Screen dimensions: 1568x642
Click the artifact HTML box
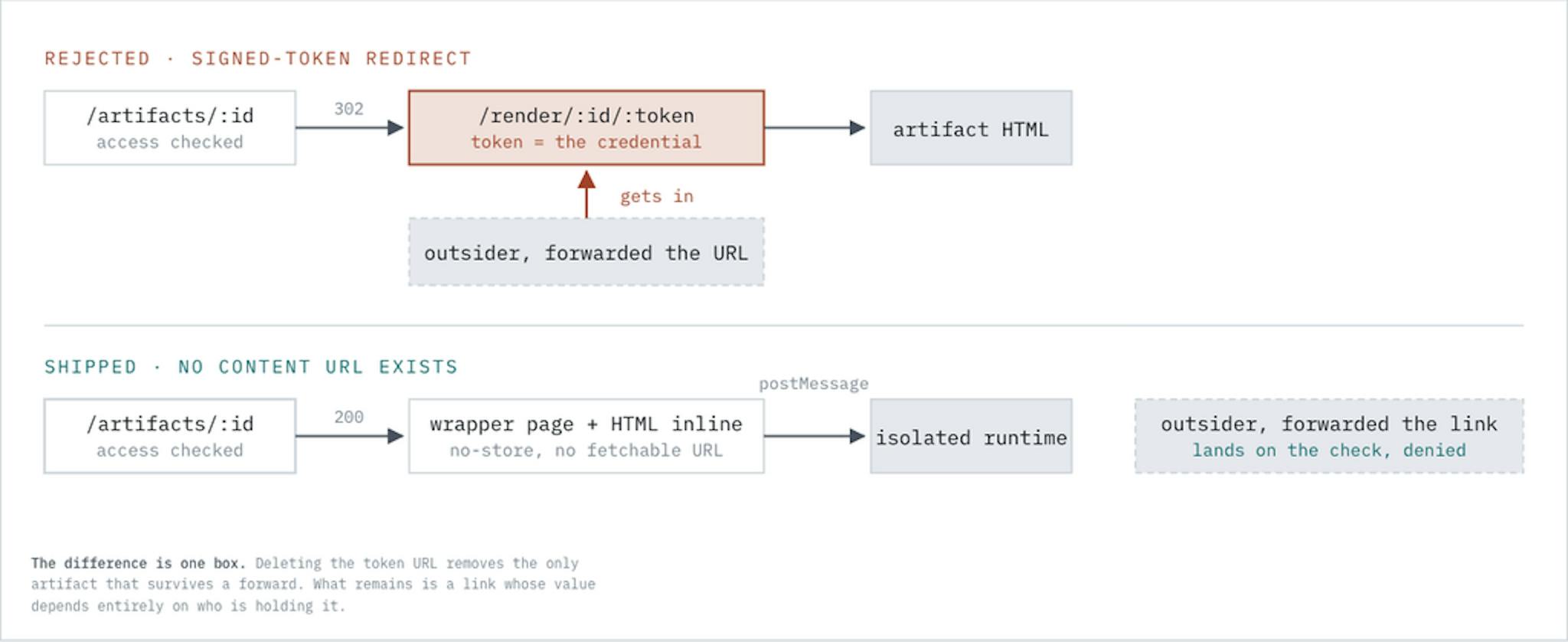click(x=971, y=128)
